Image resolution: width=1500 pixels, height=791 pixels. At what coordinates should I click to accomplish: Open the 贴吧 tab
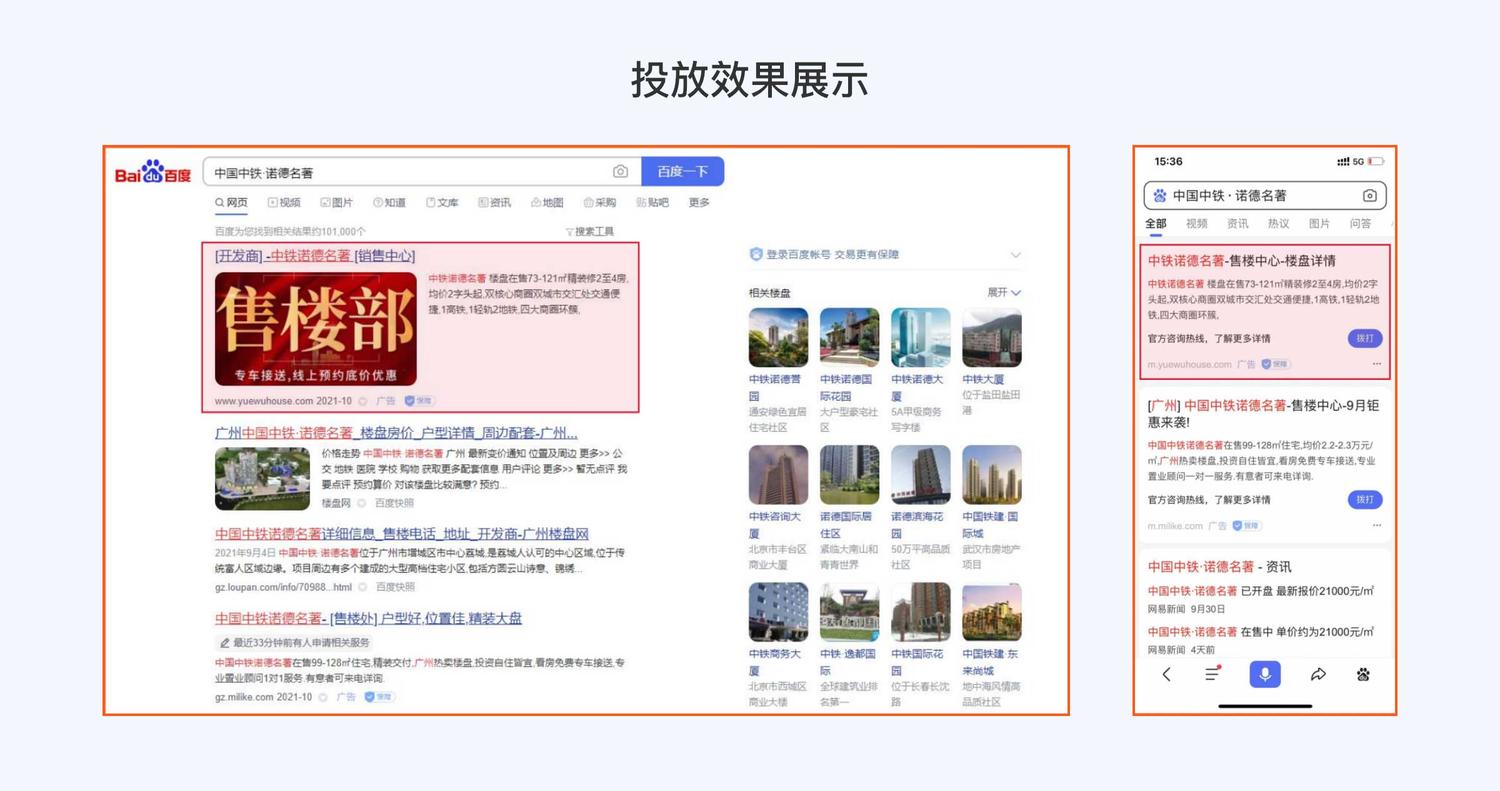click(x=652, y=202)
